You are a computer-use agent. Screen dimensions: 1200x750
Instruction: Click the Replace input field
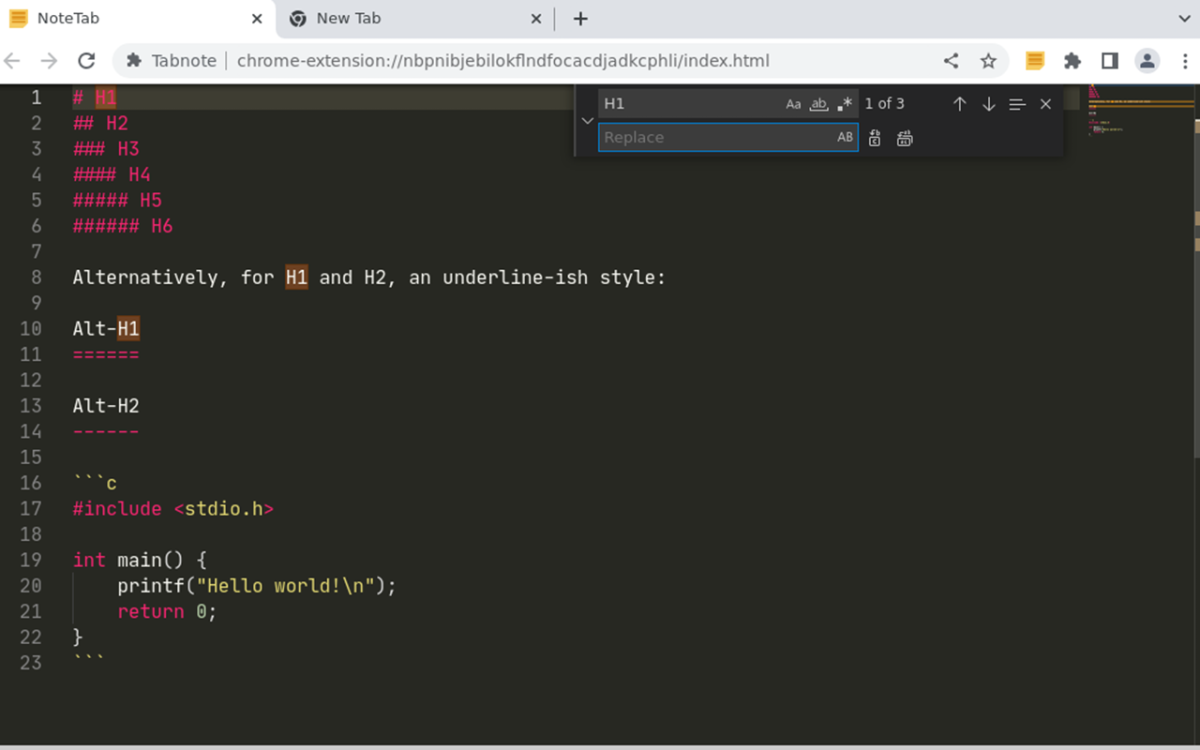[715, 138]
